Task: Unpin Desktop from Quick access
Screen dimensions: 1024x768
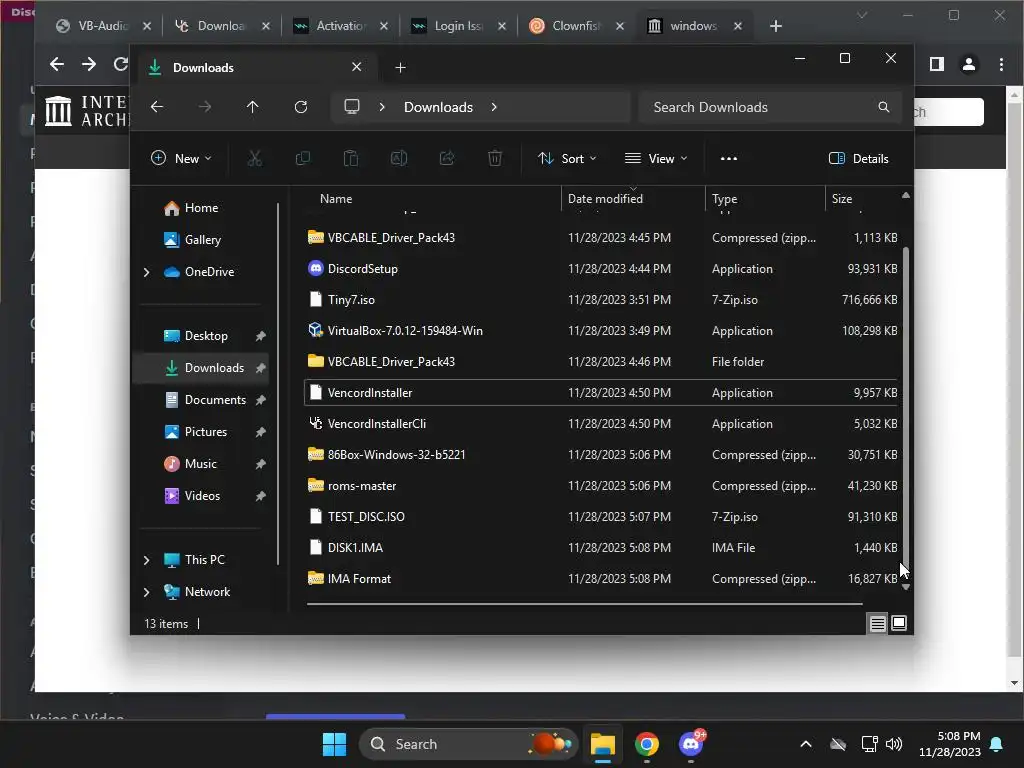Action: pos(261,336)
